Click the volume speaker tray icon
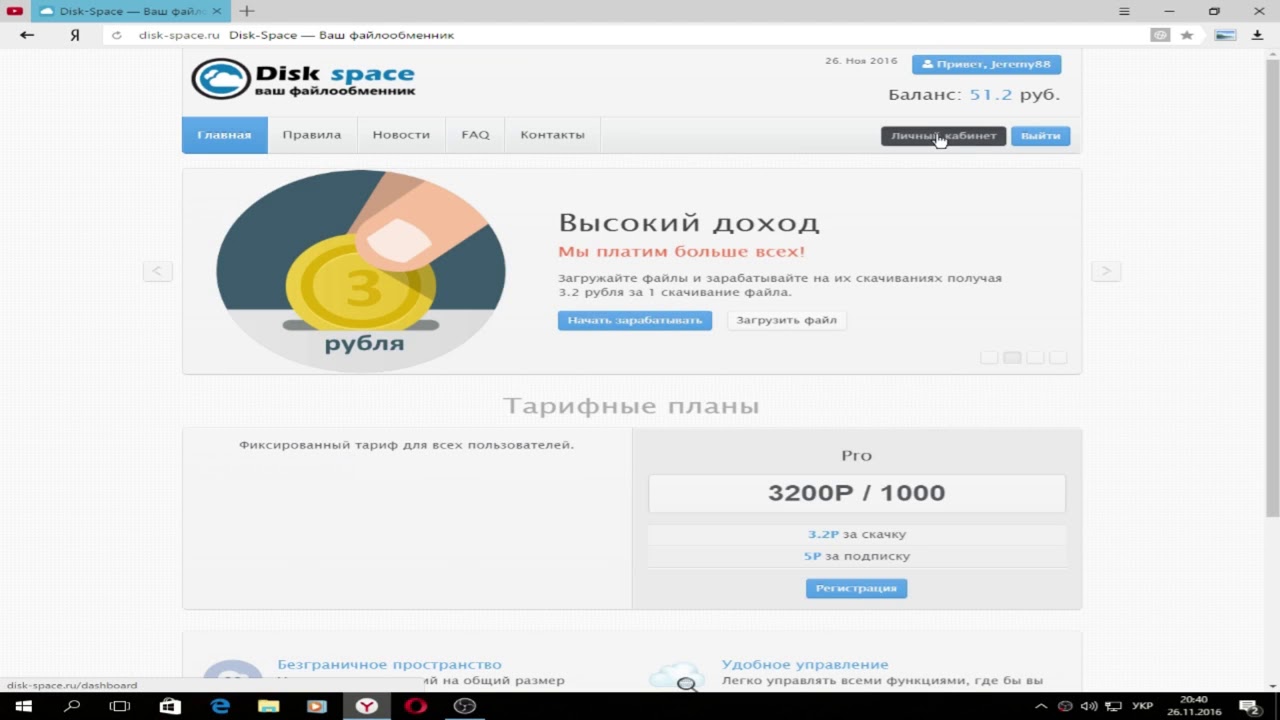 (1089, 706)
